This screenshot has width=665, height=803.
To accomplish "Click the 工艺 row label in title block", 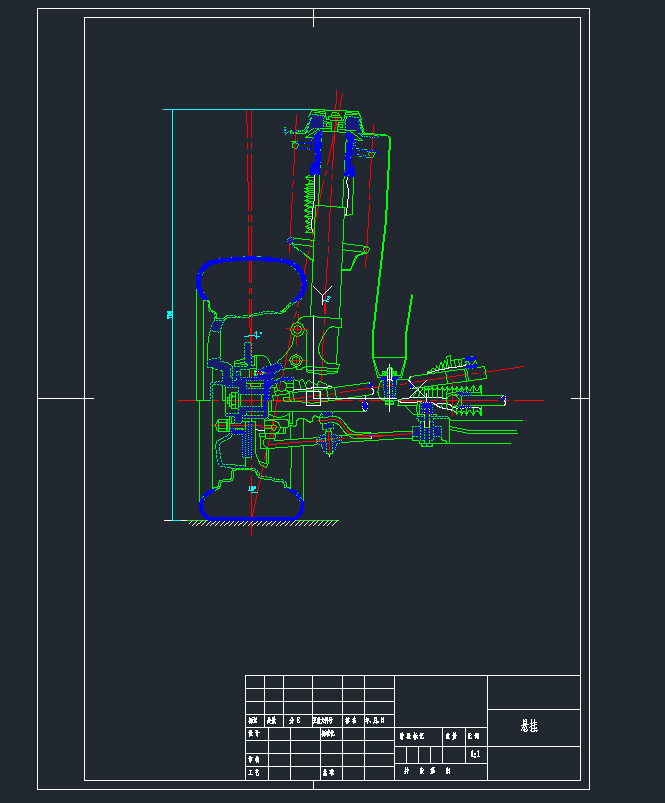I will [254, 773].
